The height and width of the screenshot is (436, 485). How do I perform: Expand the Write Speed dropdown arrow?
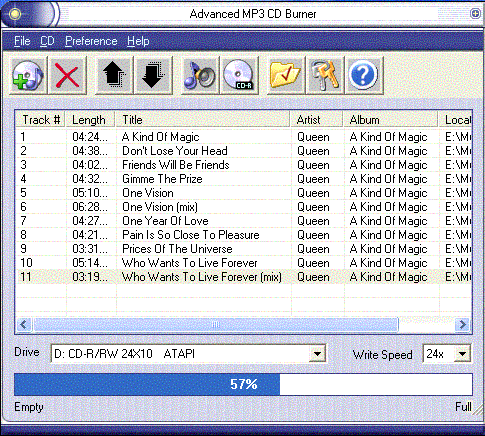(462, 354)
